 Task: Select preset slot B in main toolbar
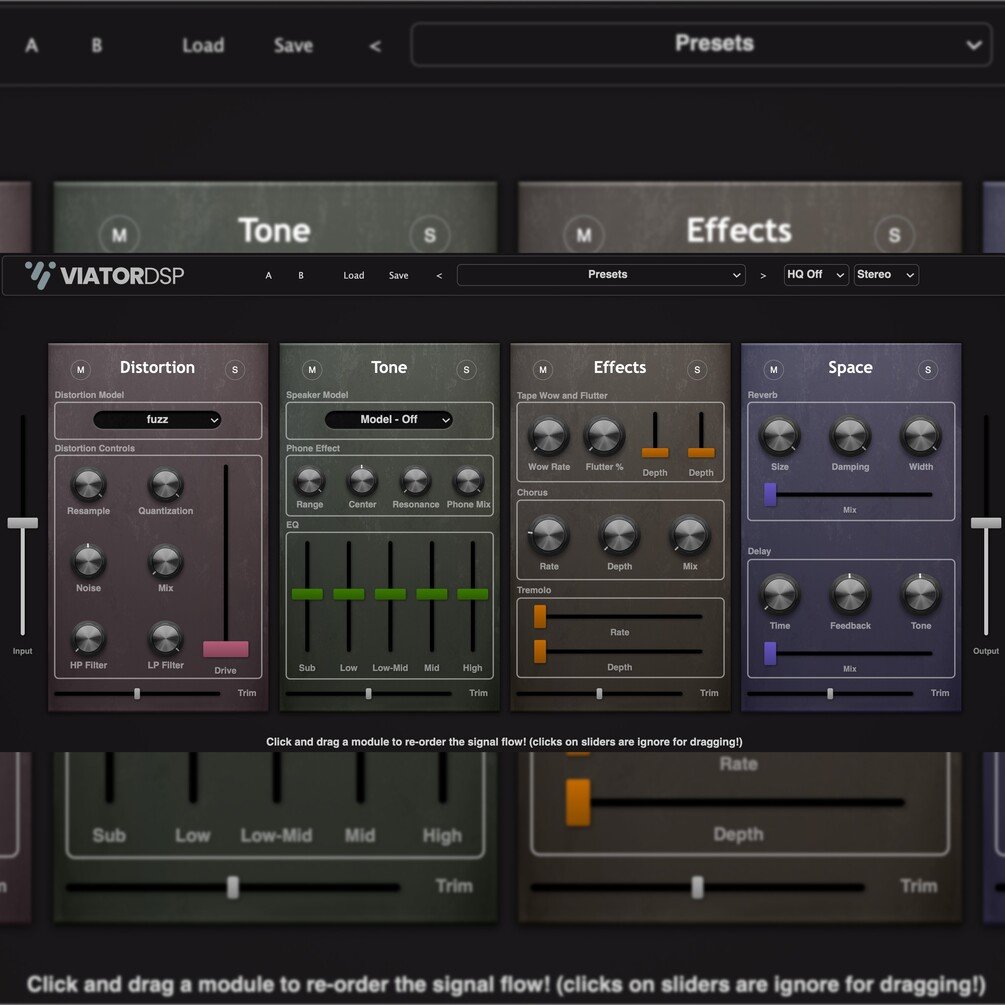click(301, 276)
